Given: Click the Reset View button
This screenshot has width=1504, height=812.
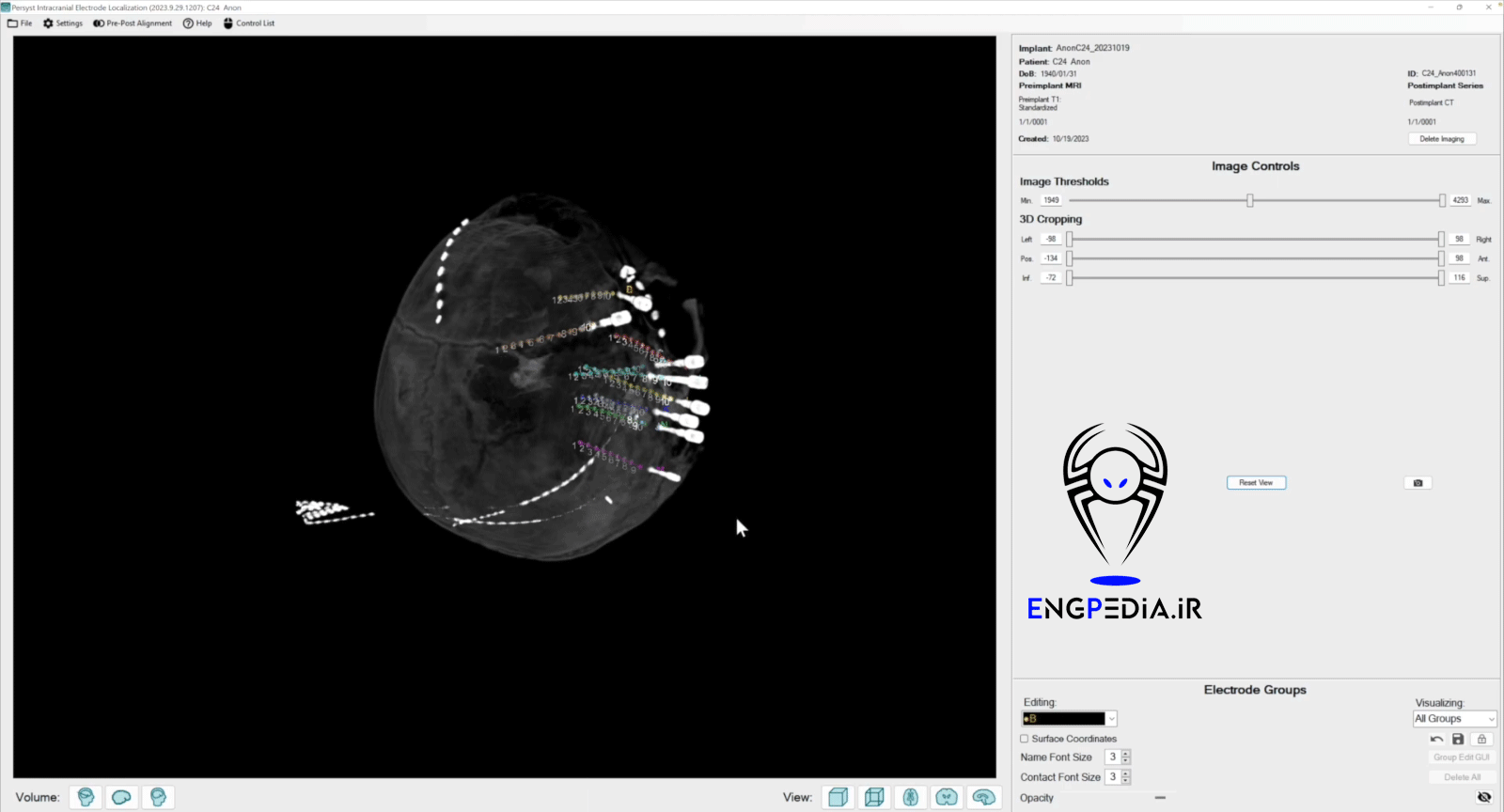Looking at the screenshot, I should tap(1256, 483).
